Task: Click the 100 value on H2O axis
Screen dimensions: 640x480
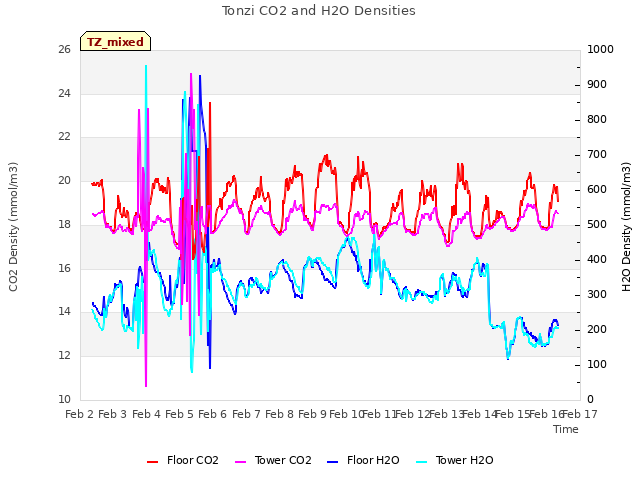Action: (597, 364)
